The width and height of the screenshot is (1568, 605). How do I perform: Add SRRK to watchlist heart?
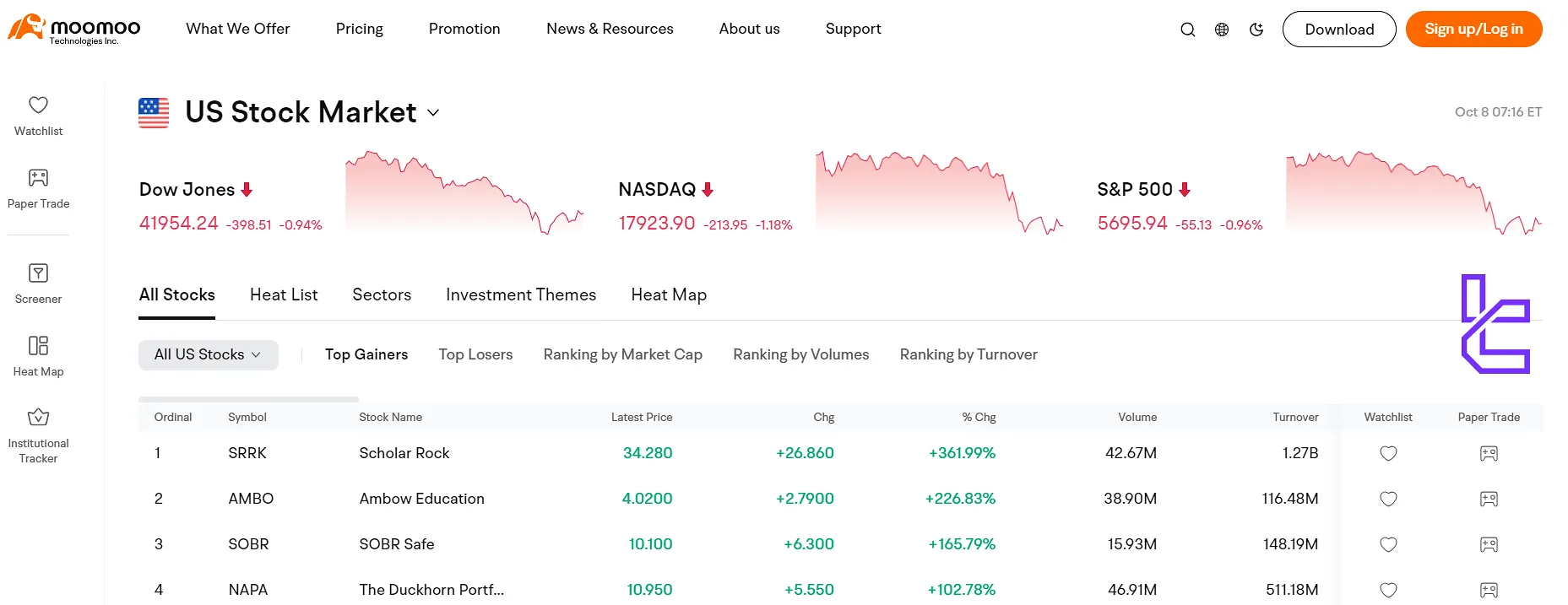(1388, 453)
